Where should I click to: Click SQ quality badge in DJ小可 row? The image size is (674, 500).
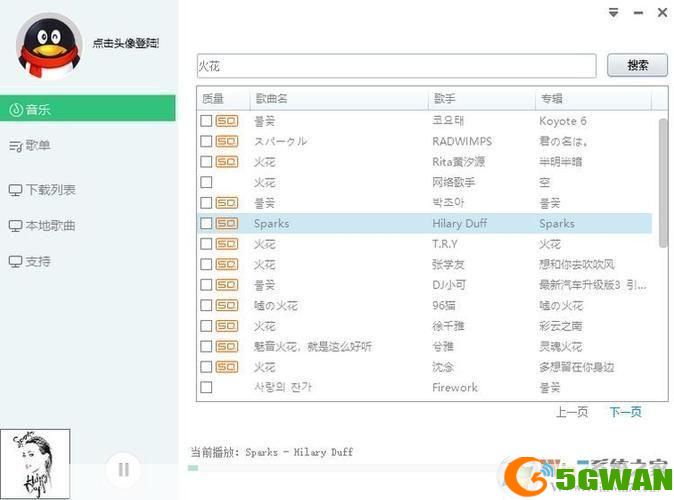(227, 285)
